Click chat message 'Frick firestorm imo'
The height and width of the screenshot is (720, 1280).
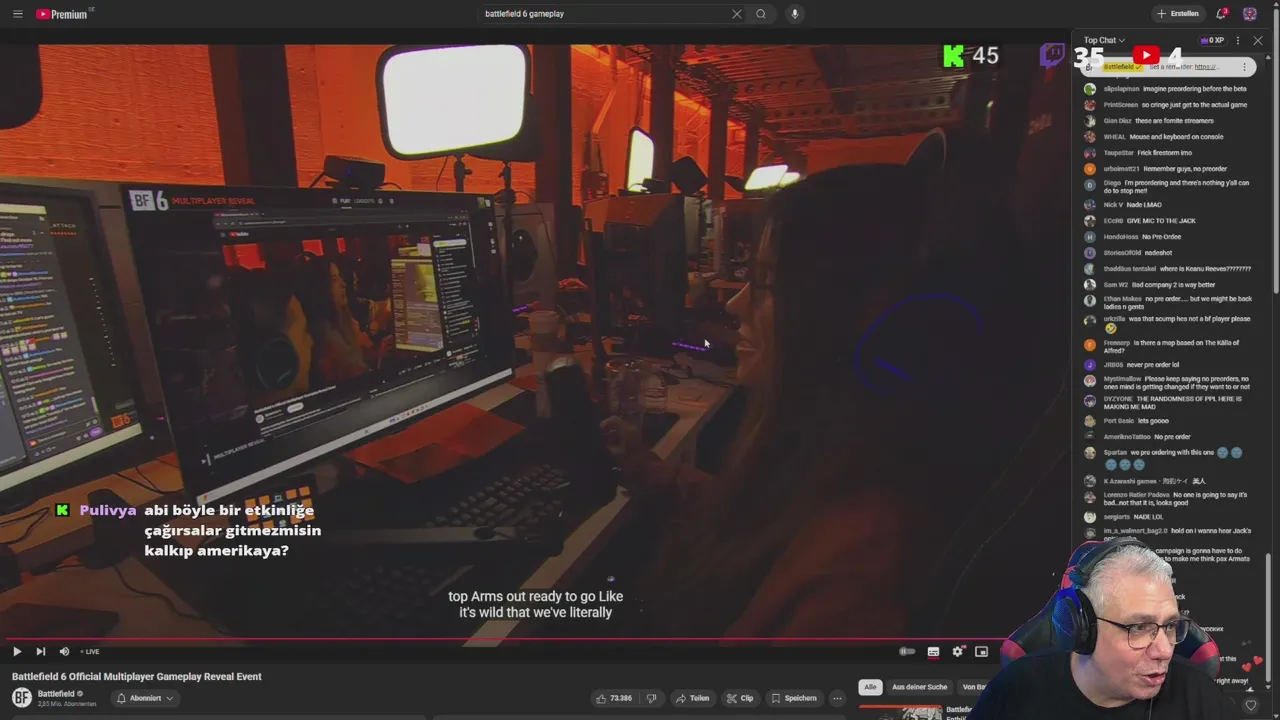(1165, 153)
